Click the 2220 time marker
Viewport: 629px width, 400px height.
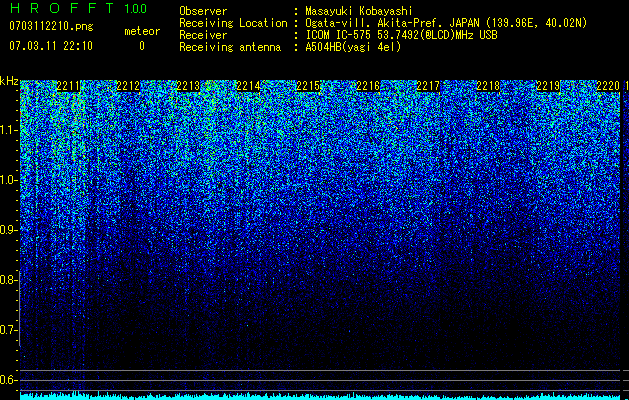[608, 86]
